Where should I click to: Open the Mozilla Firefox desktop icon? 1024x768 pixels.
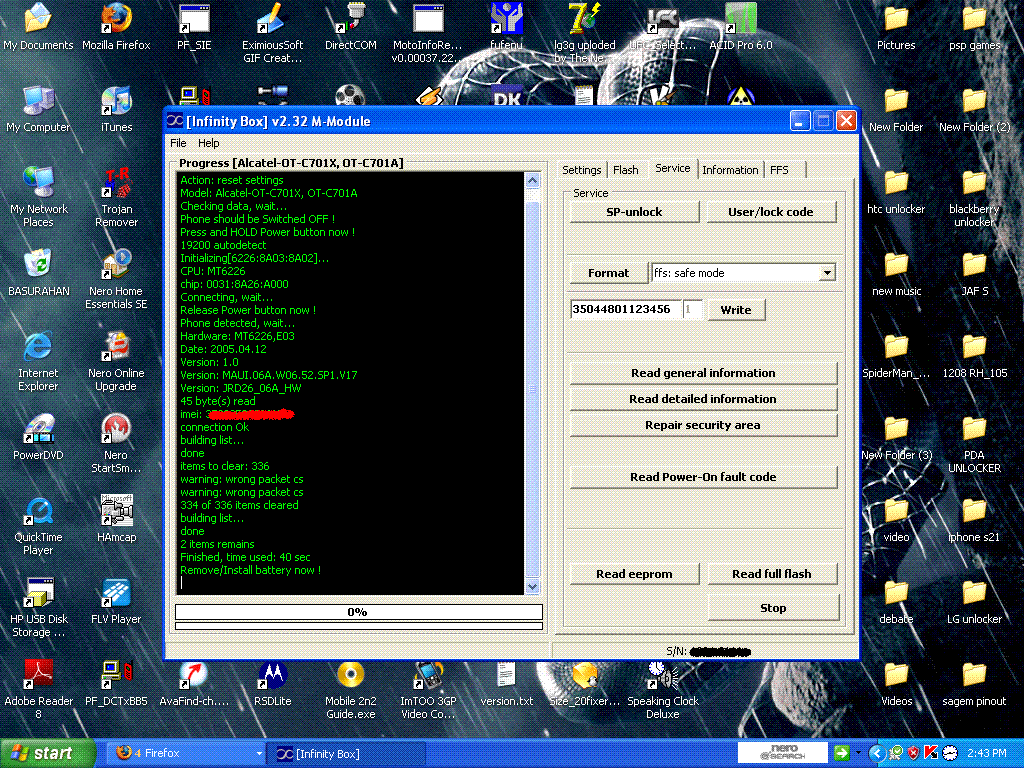click(x=116, y=20)
